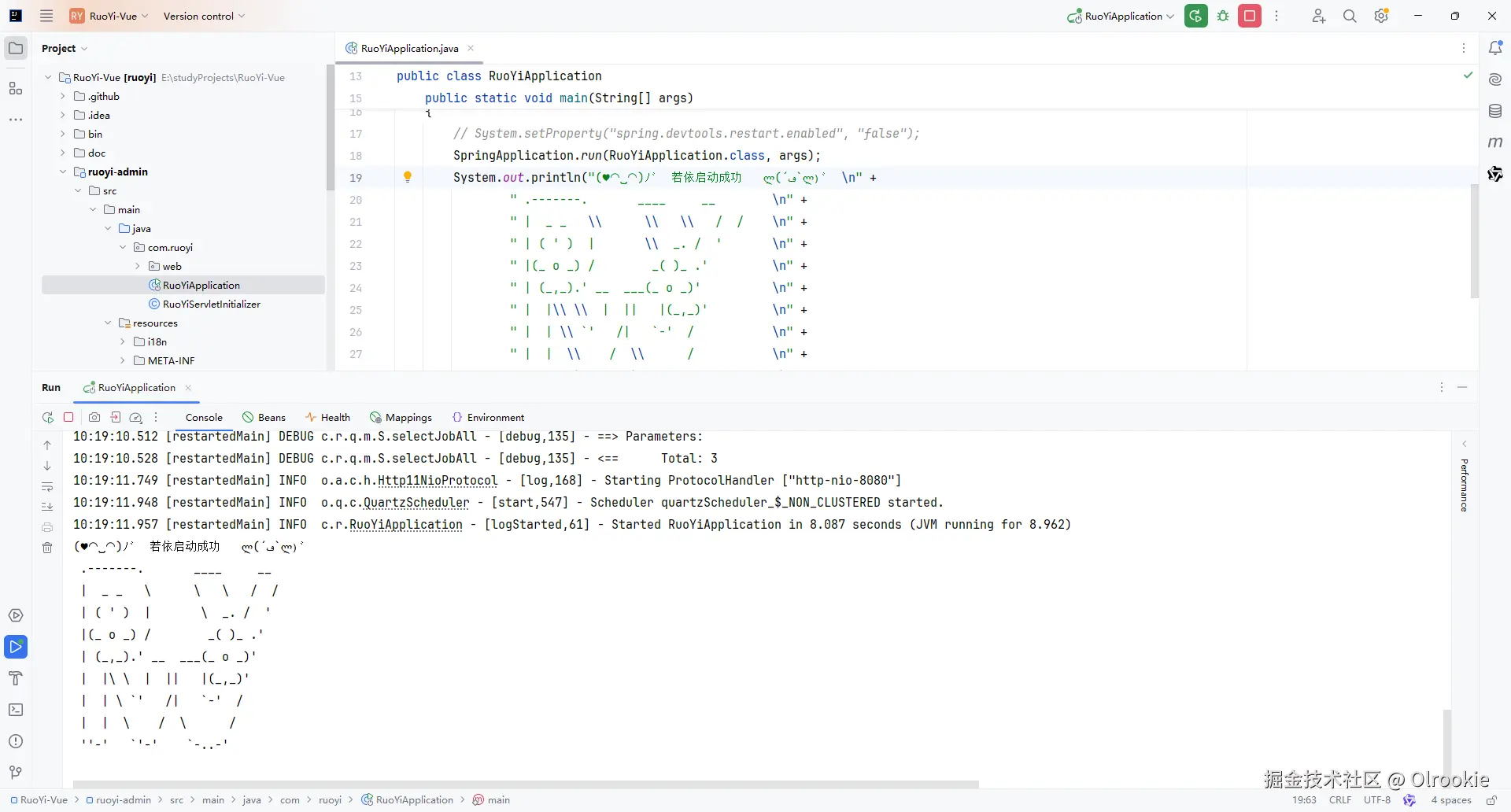Click the Notifications bell icon
The width and height of the screenshot is (1511, 812).
[x=1495, y=48]
